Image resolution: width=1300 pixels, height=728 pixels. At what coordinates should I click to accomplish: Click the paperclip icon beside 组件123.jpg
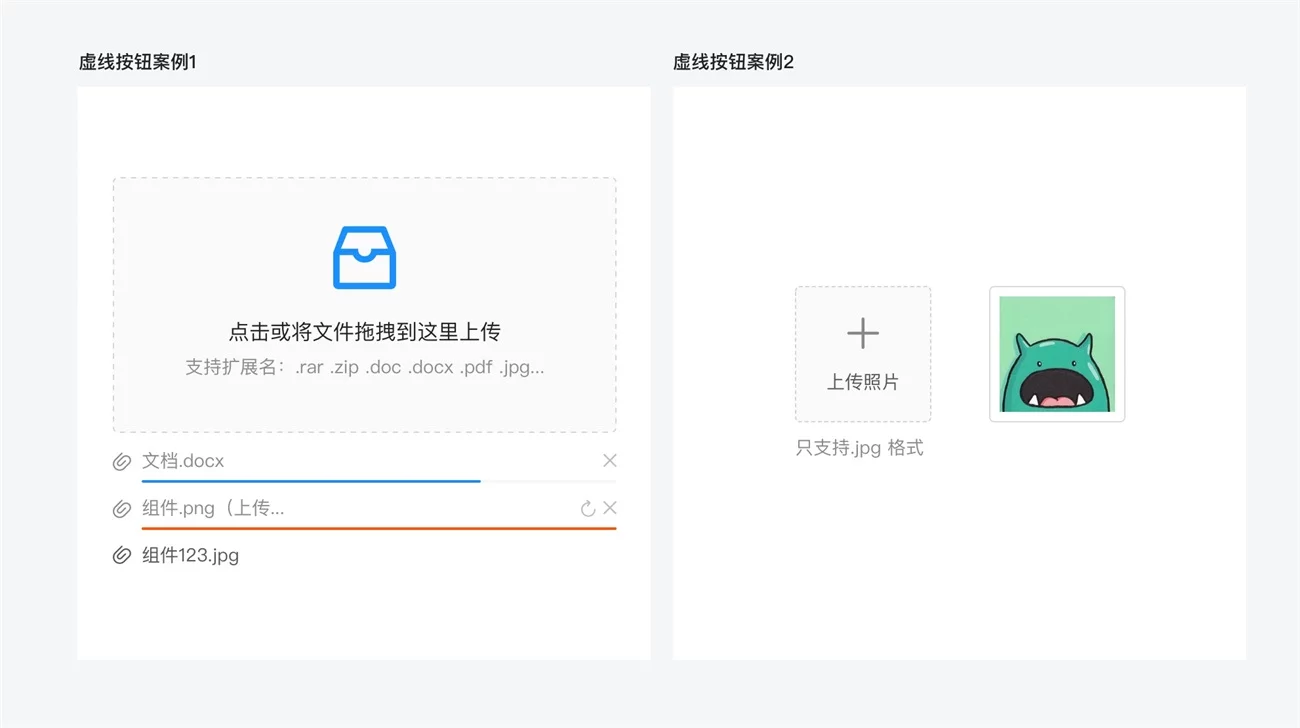122,556
